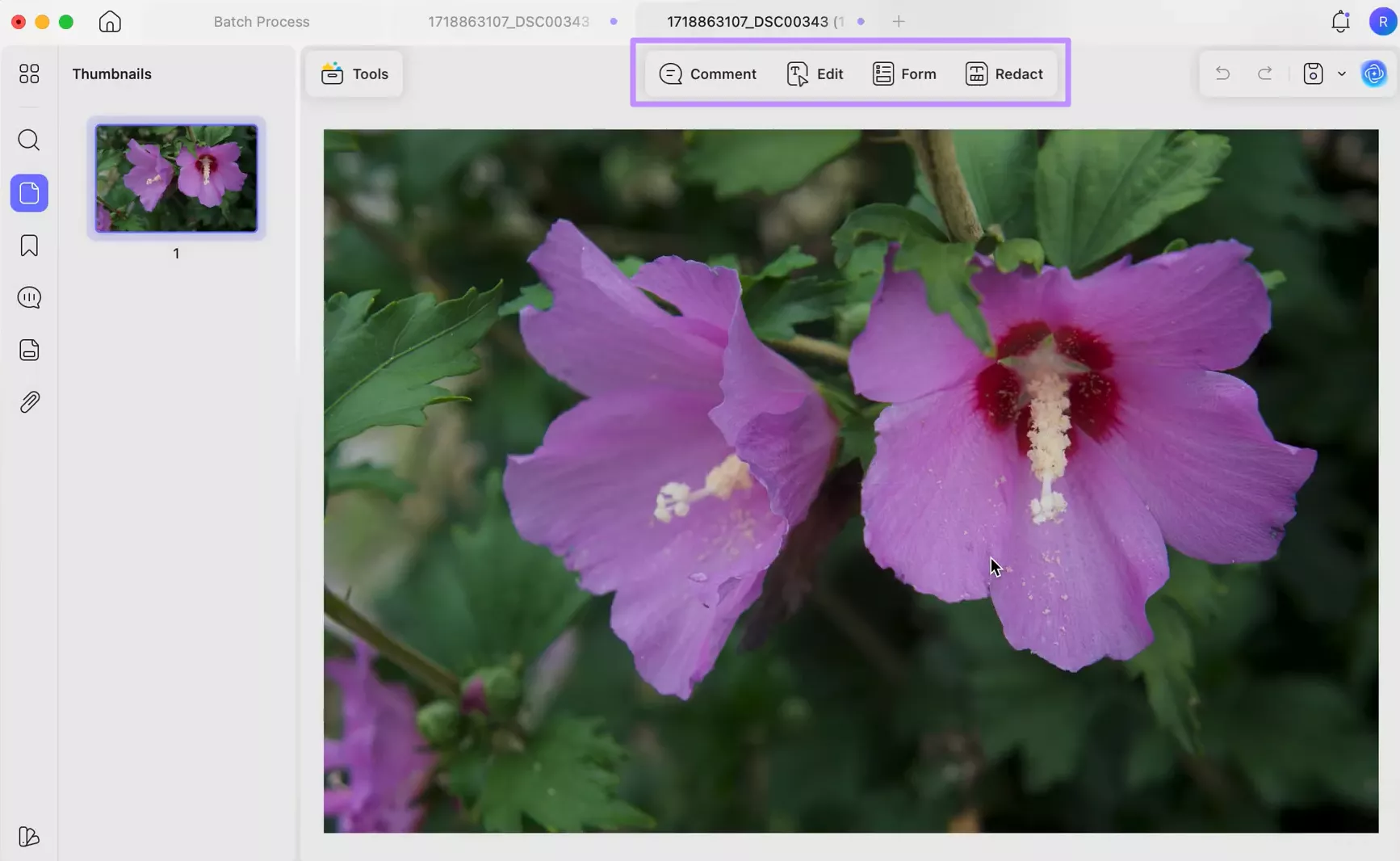
Task: Switch to the Batch Process tab
Action: pyautogui.click(x=261, y=22)
